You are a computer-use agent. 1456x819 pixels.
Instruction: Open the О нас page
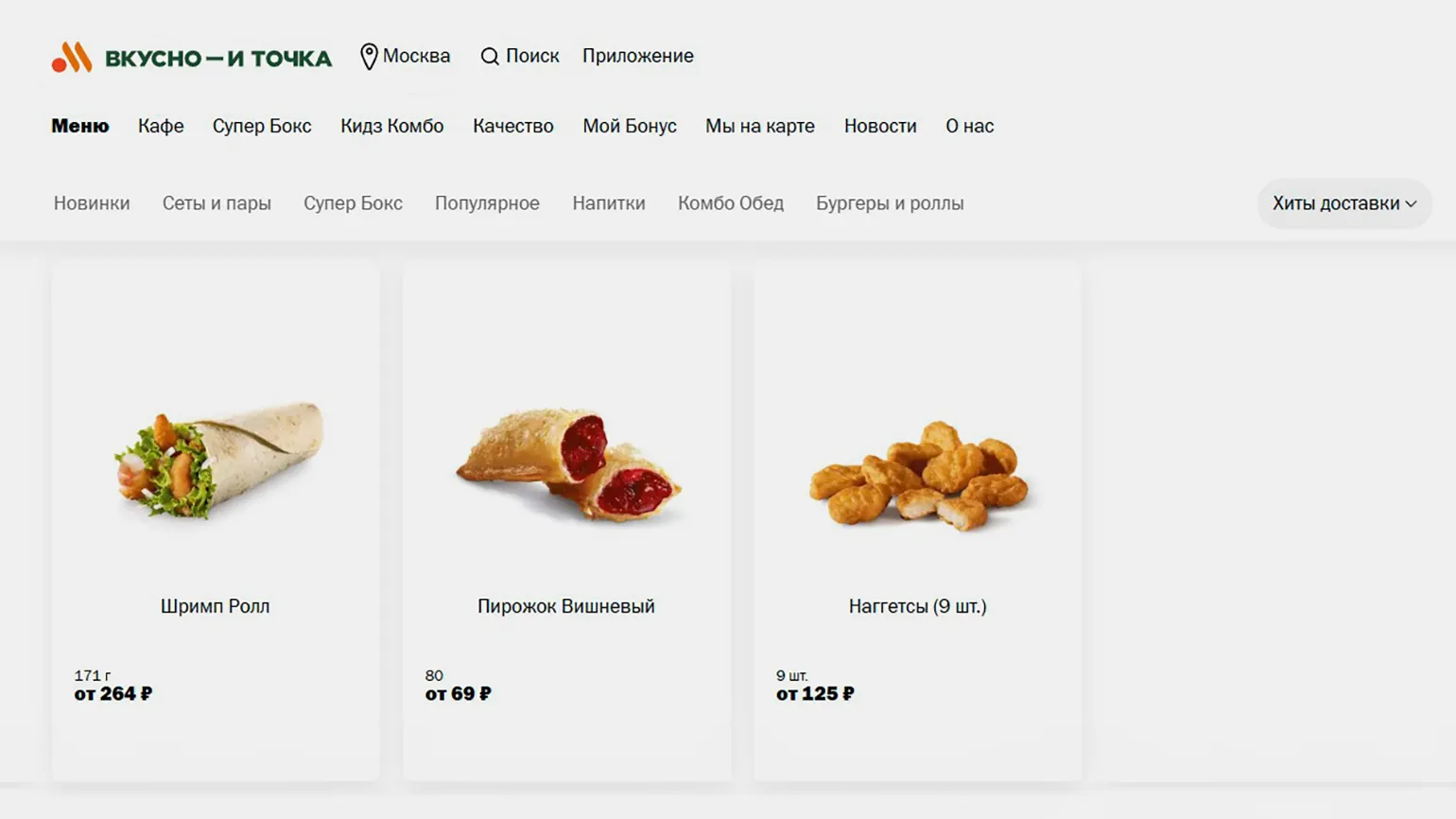click(970, 126)
